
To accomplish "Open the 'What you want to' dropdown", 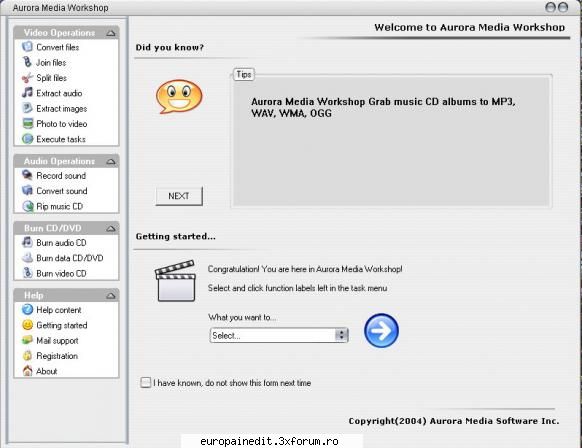I will pos(279,335).
